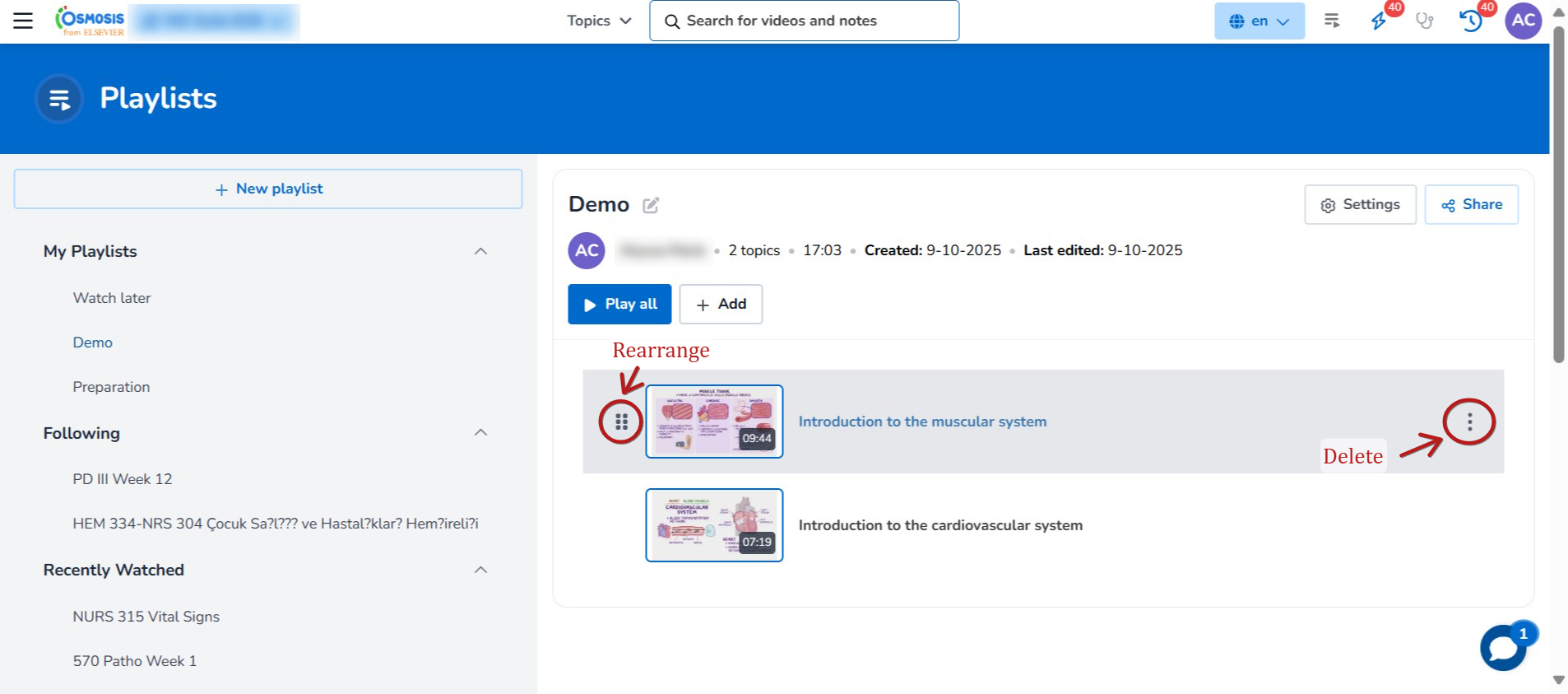Open the AC user profile avatar
The image size is (1568, 694).
[x=1523, y=21]
